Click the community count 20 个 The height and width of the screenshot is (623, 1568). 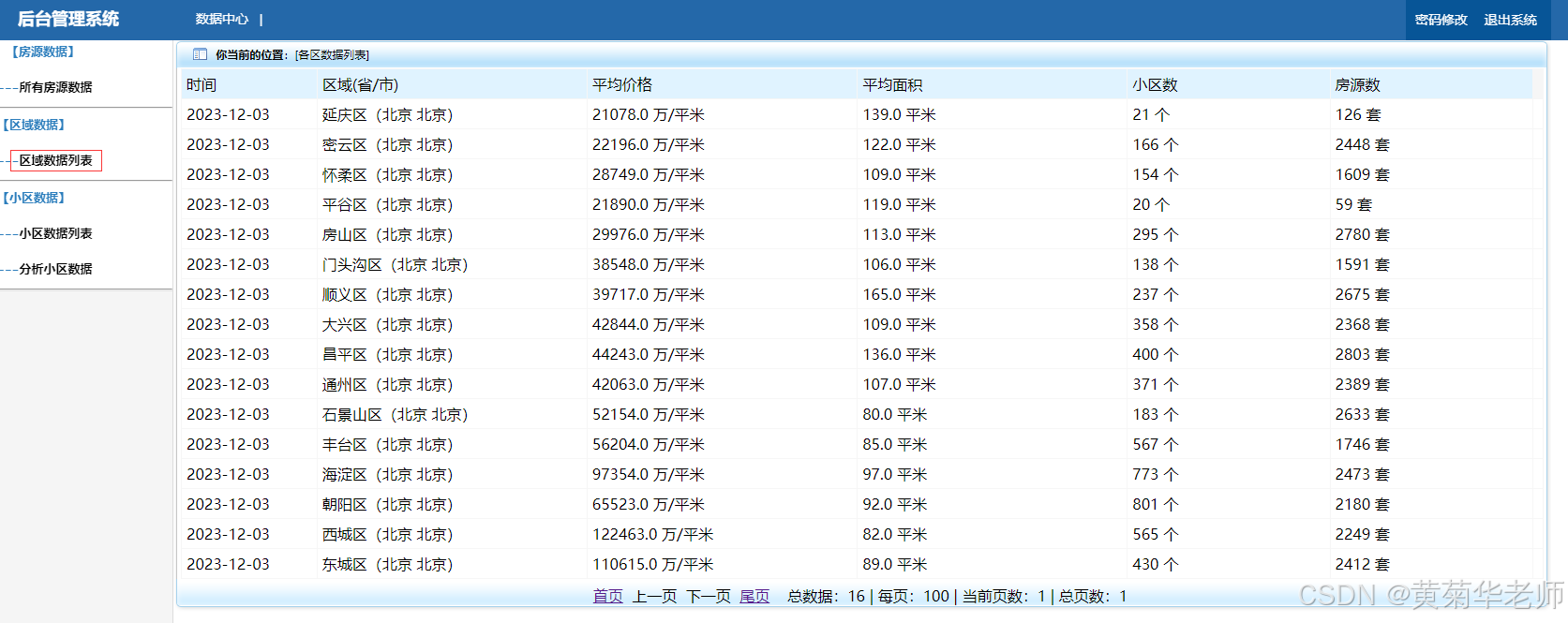pos(1150,205)
